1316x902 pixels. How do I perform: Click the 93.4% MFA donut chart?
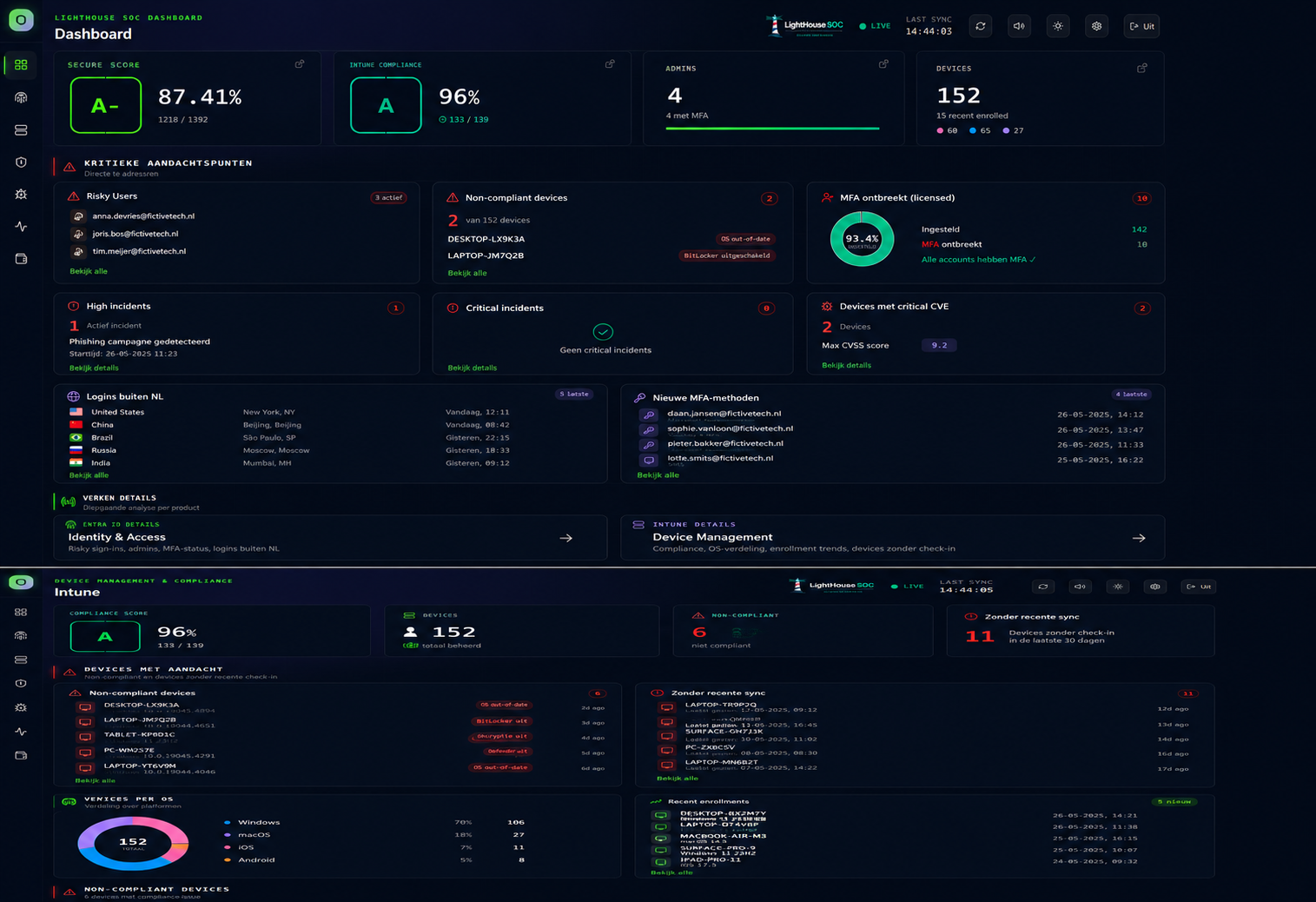click(x=862, y=239)
